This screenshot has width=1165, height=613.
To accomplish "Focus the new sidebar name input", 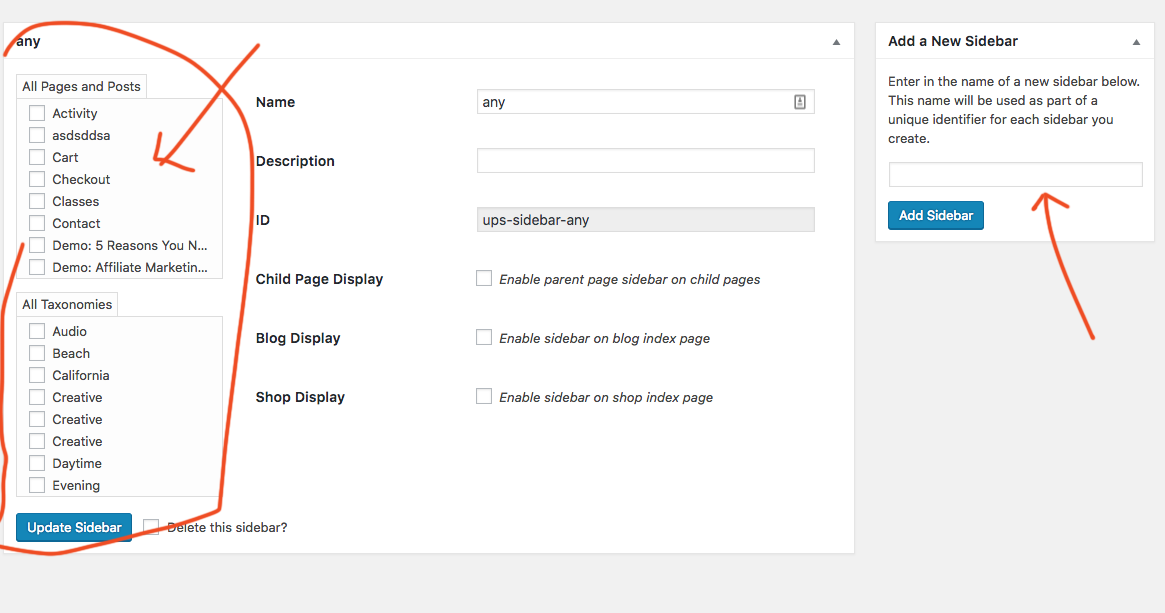I will tap(1015, 175).
